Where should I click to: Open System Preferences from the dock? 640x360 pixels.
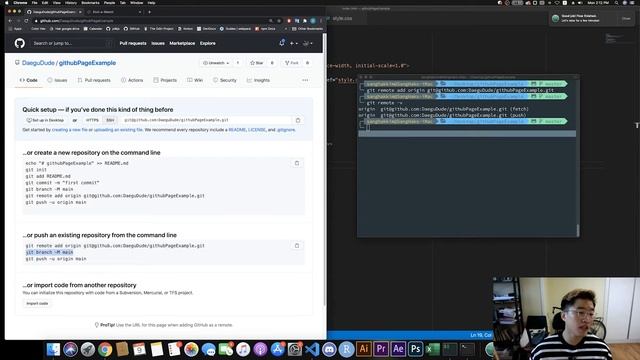click(x=295, y=349)
